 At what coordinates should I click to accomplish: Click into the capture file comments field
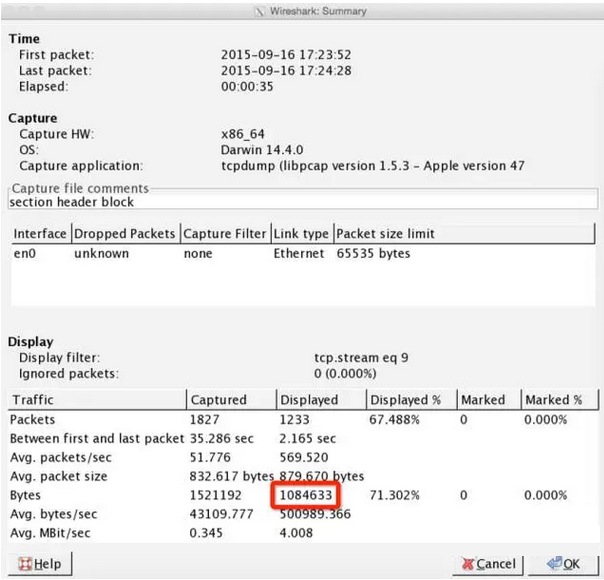(x=300, y=202)
